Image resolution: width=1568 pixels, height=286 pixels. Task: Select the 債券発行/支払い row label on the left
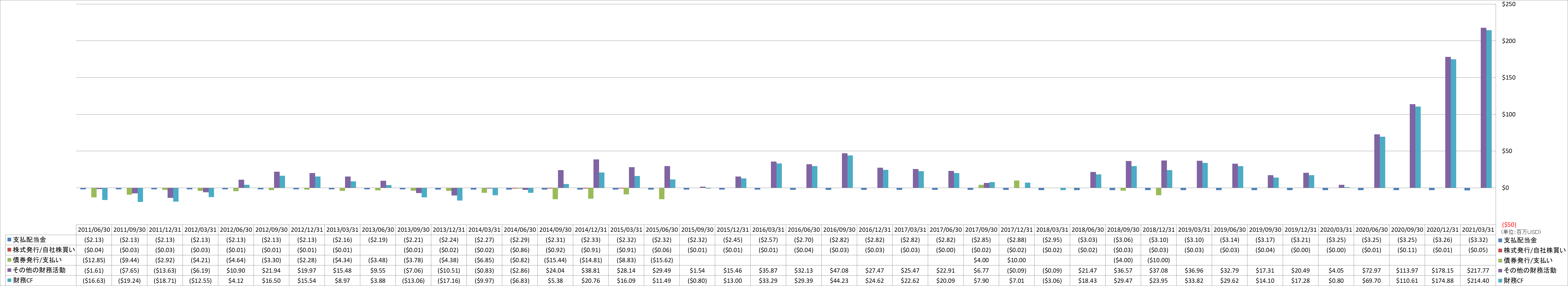37,260
